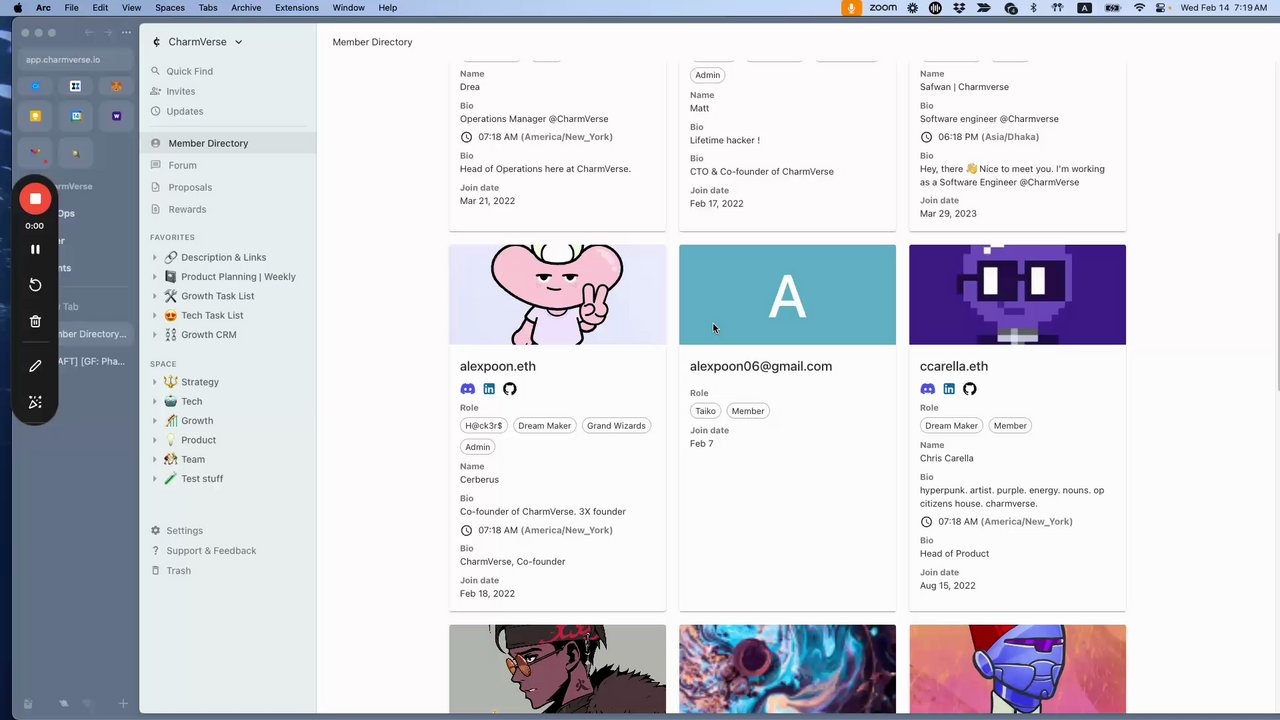Open the Spaces menu
Viewport: 1280px width, 720px height.
click(170, 8)
